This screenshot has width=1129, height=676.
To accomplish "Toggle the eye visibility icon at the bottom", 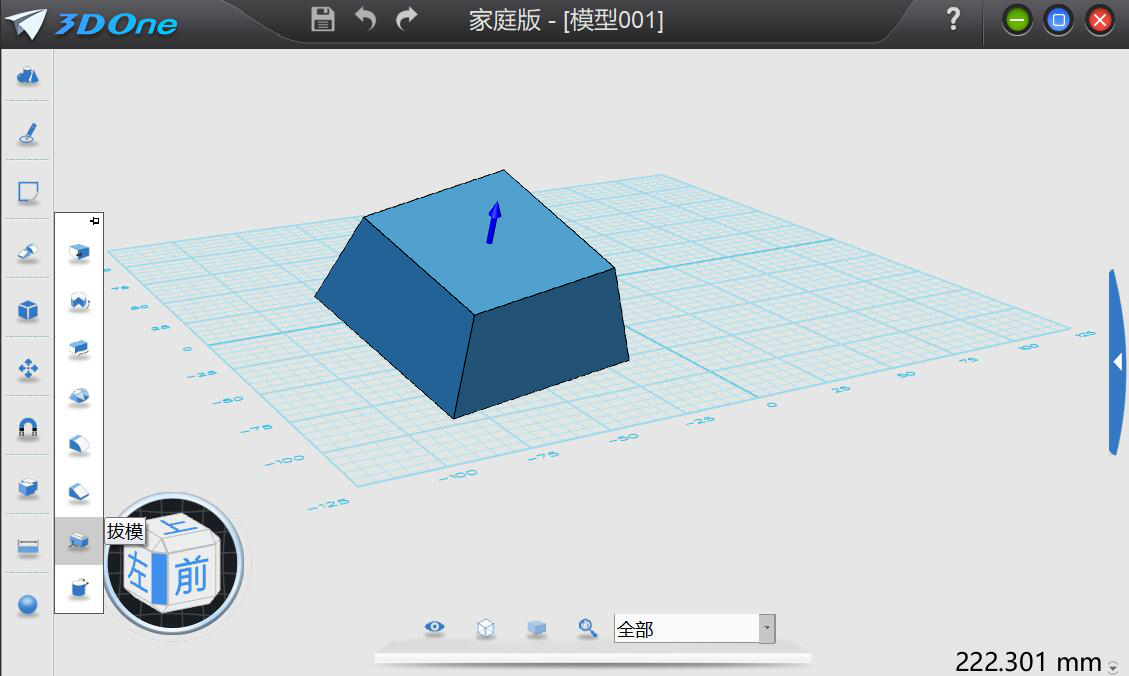I will (x=434, y=627).
